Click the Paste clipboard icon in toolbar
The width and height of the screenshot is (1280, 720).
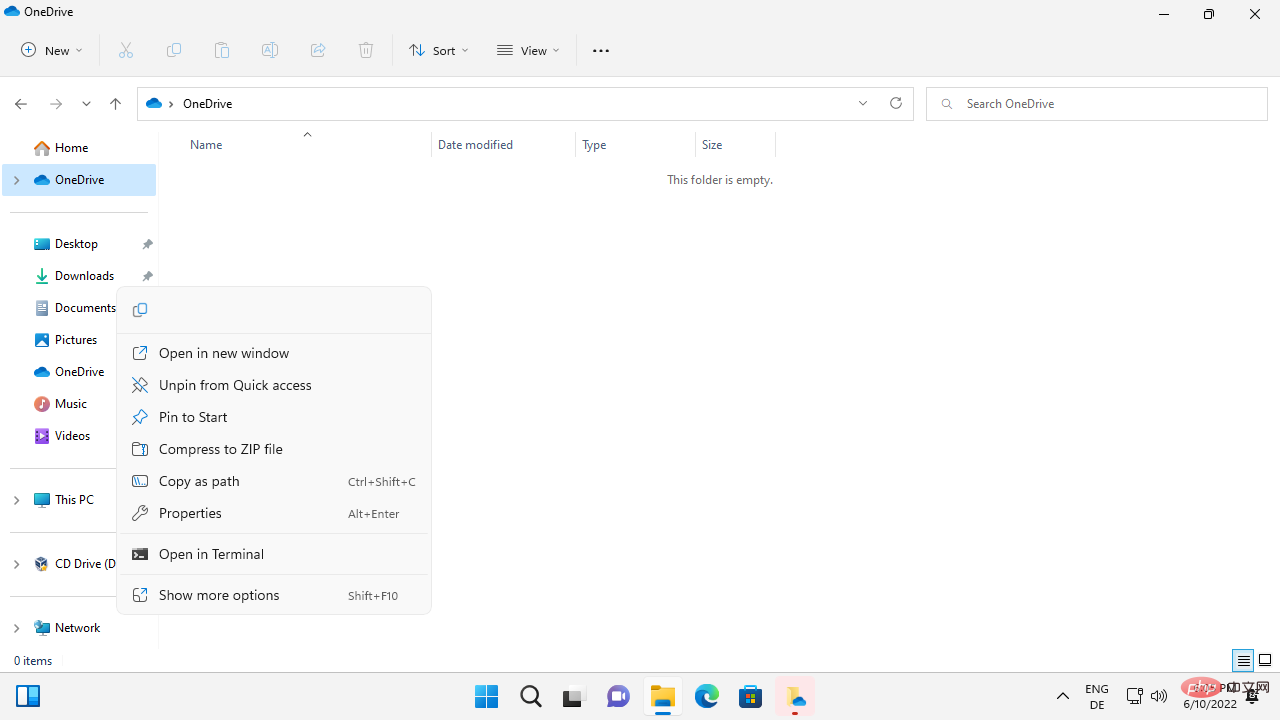(222, 50)
